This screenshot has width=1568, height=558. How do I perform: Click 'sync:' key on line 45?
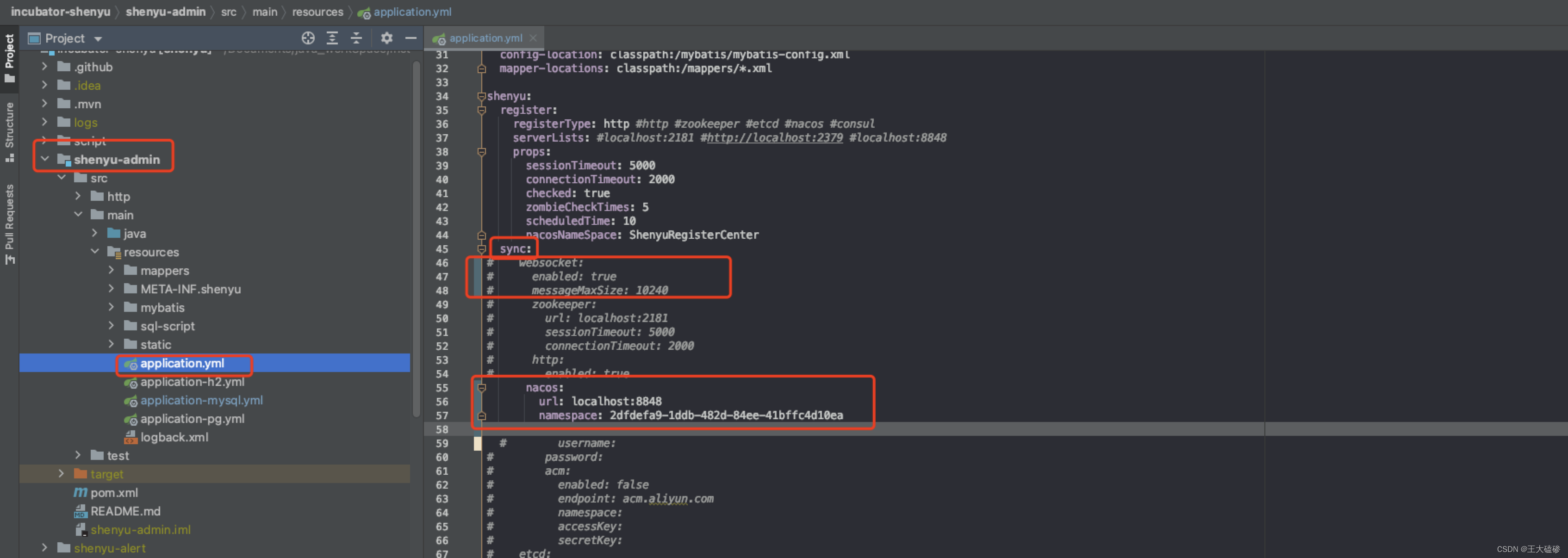point(516,249)
